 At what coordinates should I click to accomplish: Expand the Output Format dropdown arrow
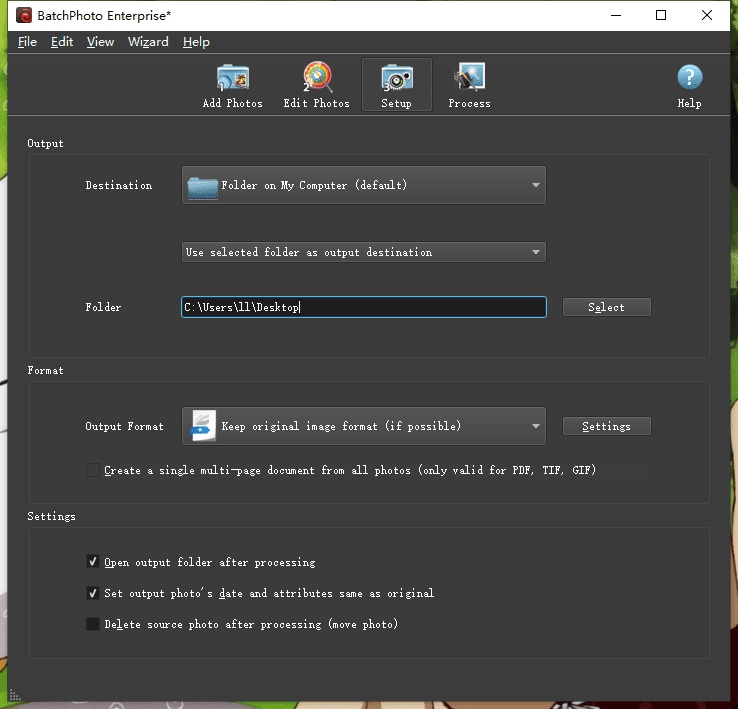pos(536,426)
